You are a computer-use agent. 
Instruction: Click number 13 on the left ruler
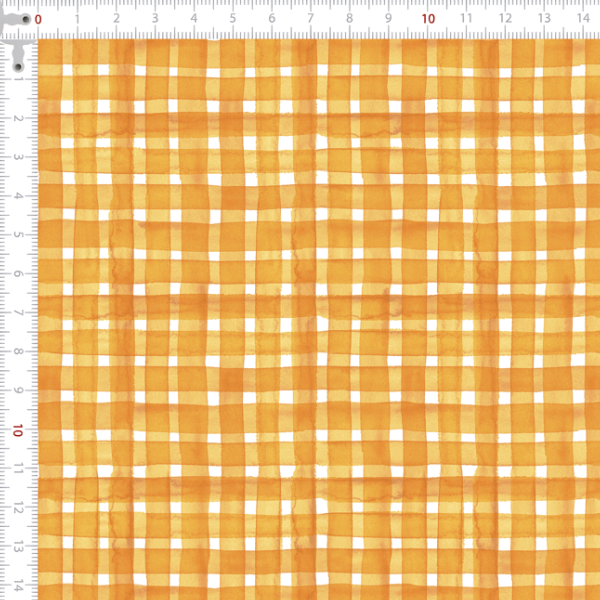click(x=18, y=547)
